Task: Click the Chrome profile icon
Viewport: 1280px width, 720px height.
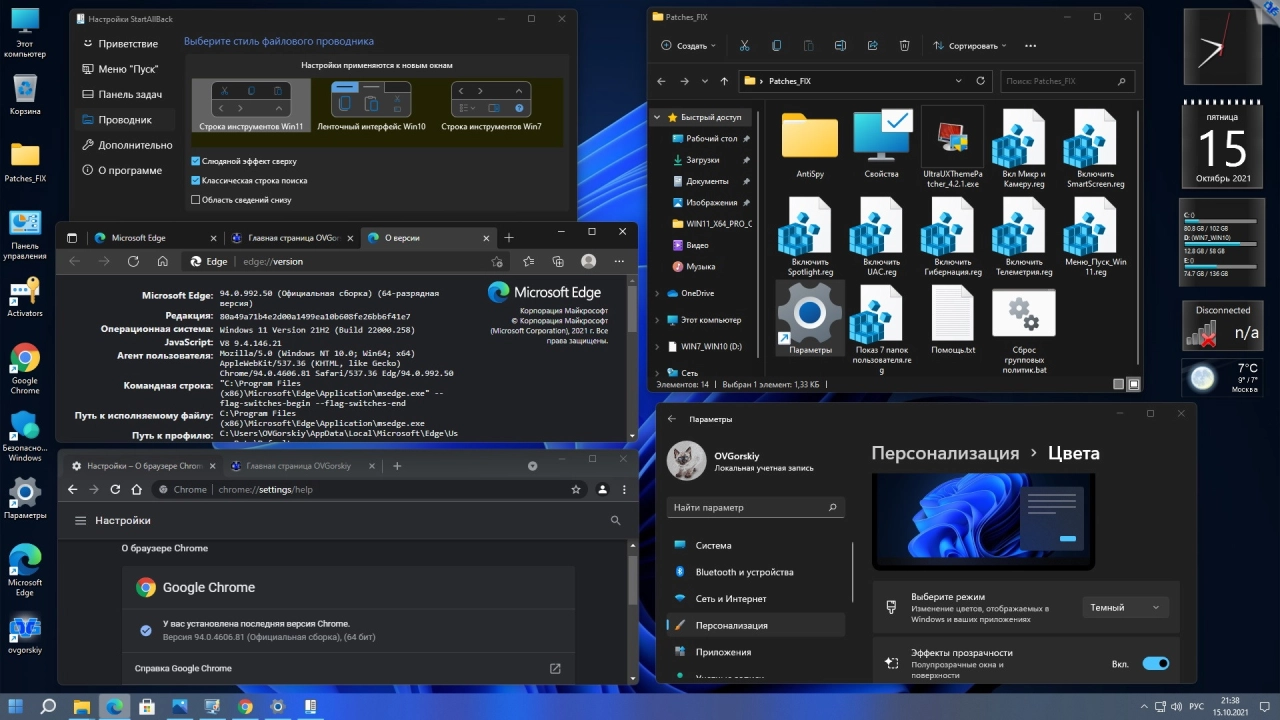Action: point(602,490)
